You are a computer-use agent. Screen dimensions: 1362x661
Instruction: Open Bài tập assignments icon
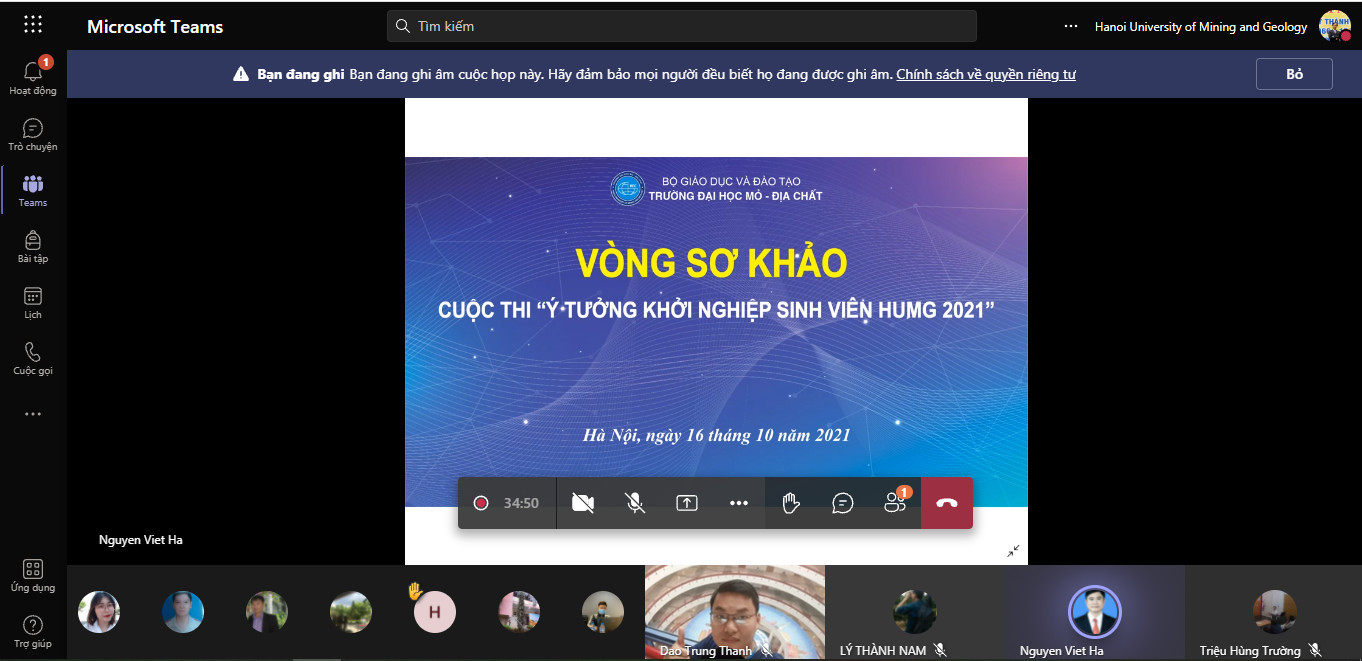pyautogui.click(x=33, y=247)
